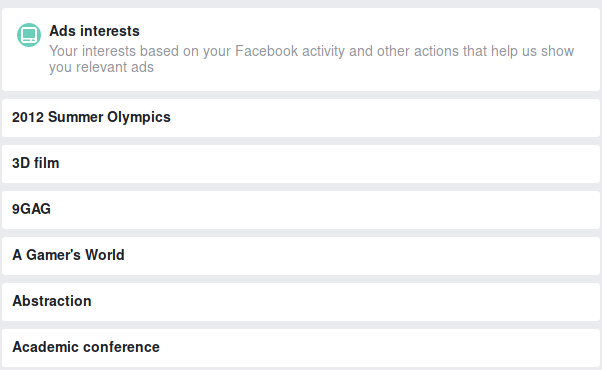This screenshot has height=370, width=602.
Task: Click the gray ads description text
Action: 311,59
